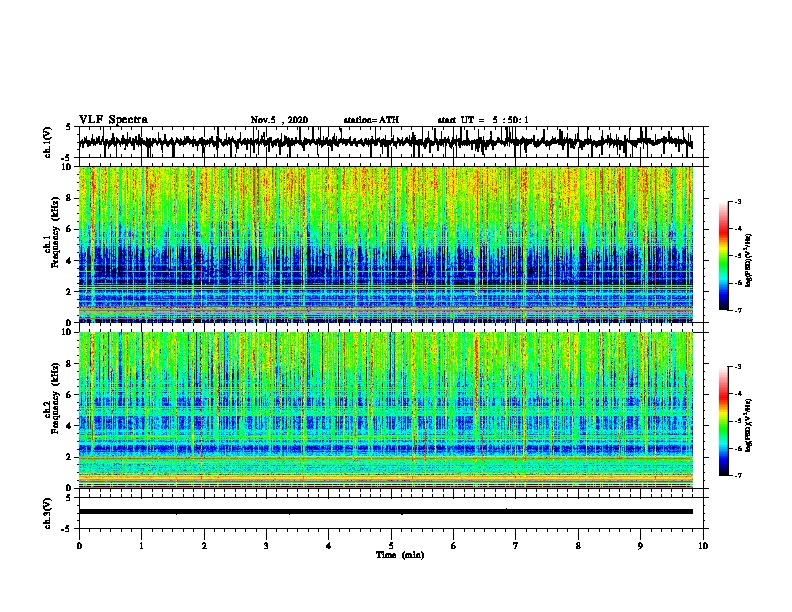Click the "Time (min)" axis label
This screenshot has width=792, height=612.
pos(400,555)
